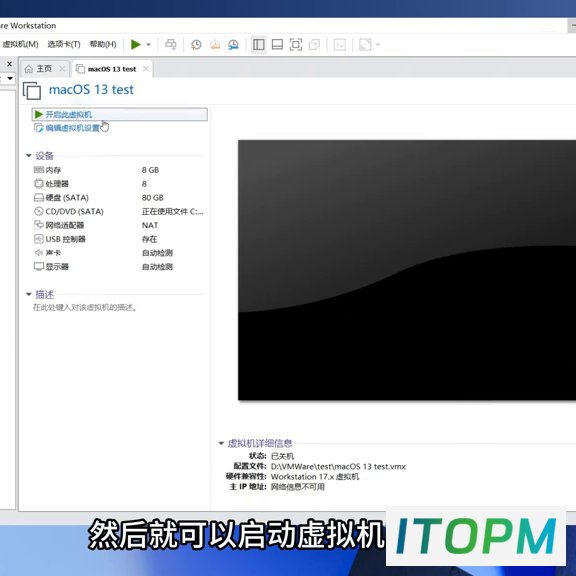Select the 显示器 device row
This screenshot has height=576, width=576.
tap(118, 267)
